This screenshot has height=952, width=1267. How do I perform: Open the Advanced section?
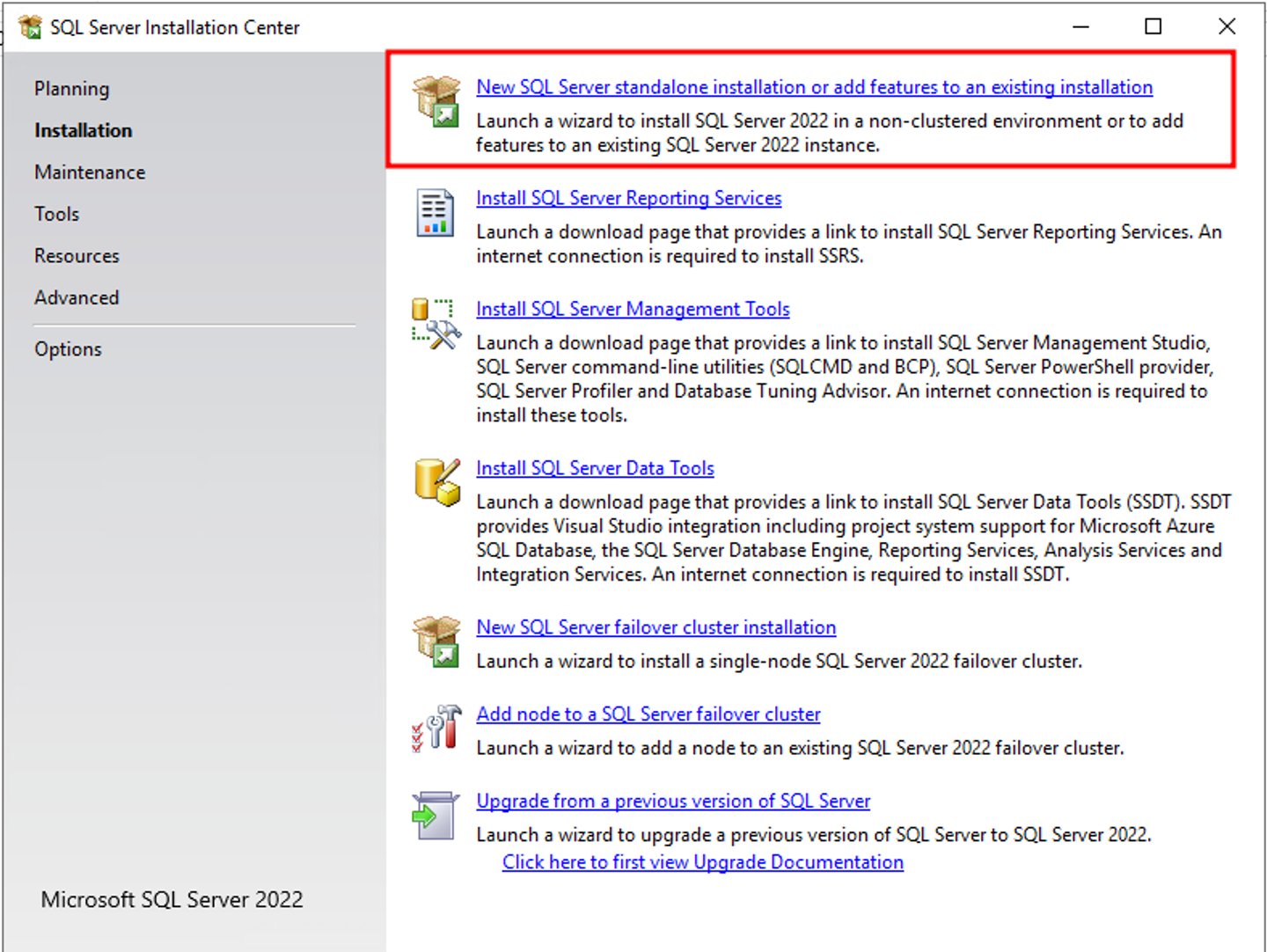tap(77, 297)
